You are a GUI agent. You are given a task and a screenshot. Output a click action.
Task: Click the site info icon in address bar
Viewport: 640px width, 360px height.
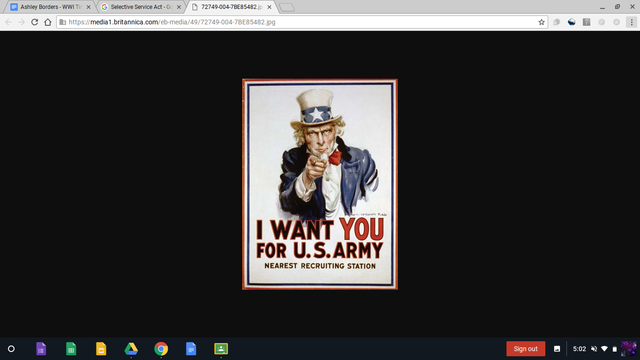[x=62, y=22]
